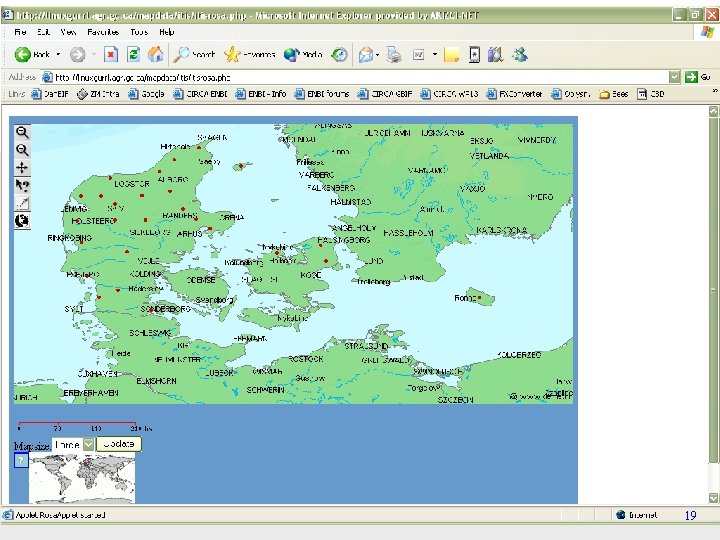Stop page loading with red X icon
Screen dimensions: 720x540
[111, 55]
